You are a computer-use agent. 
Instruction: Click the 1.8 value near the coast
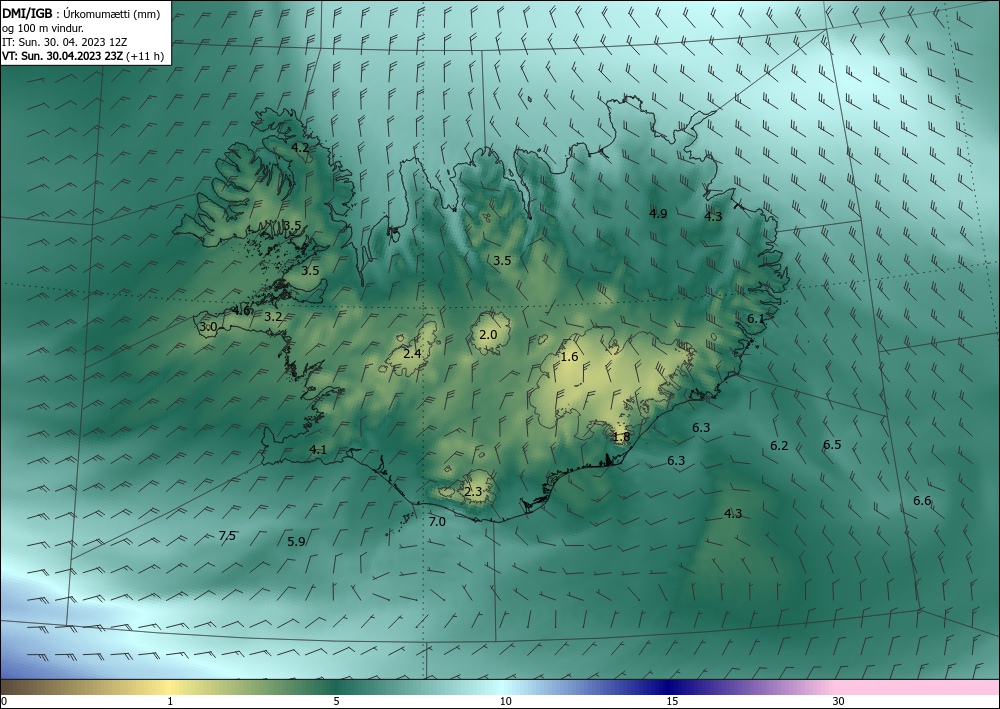621,437
